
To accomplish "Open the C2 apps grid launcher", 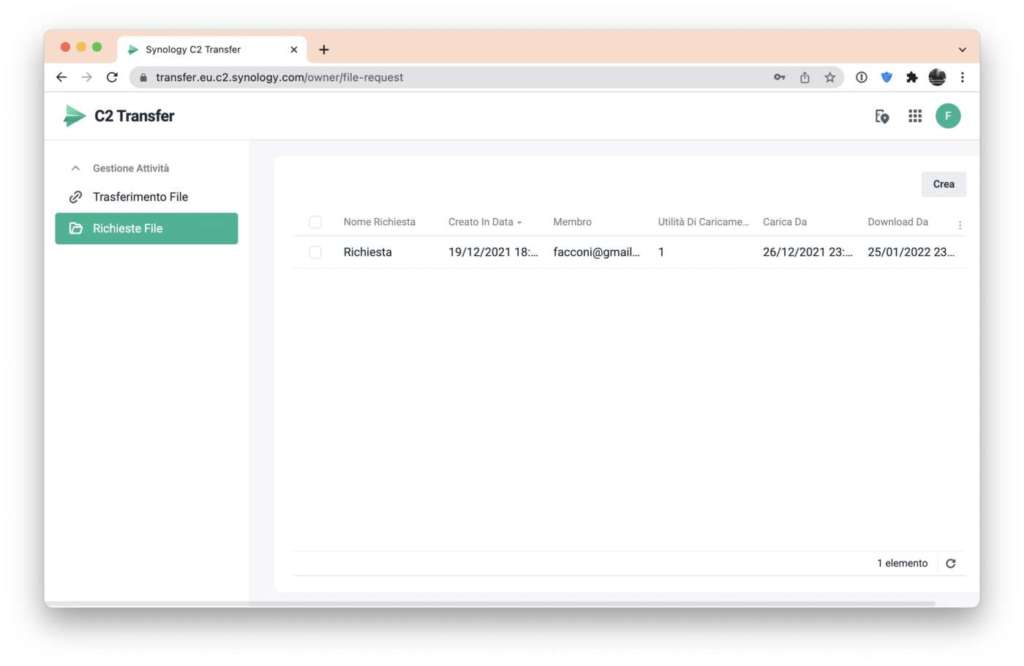I will tap(915, 116).
